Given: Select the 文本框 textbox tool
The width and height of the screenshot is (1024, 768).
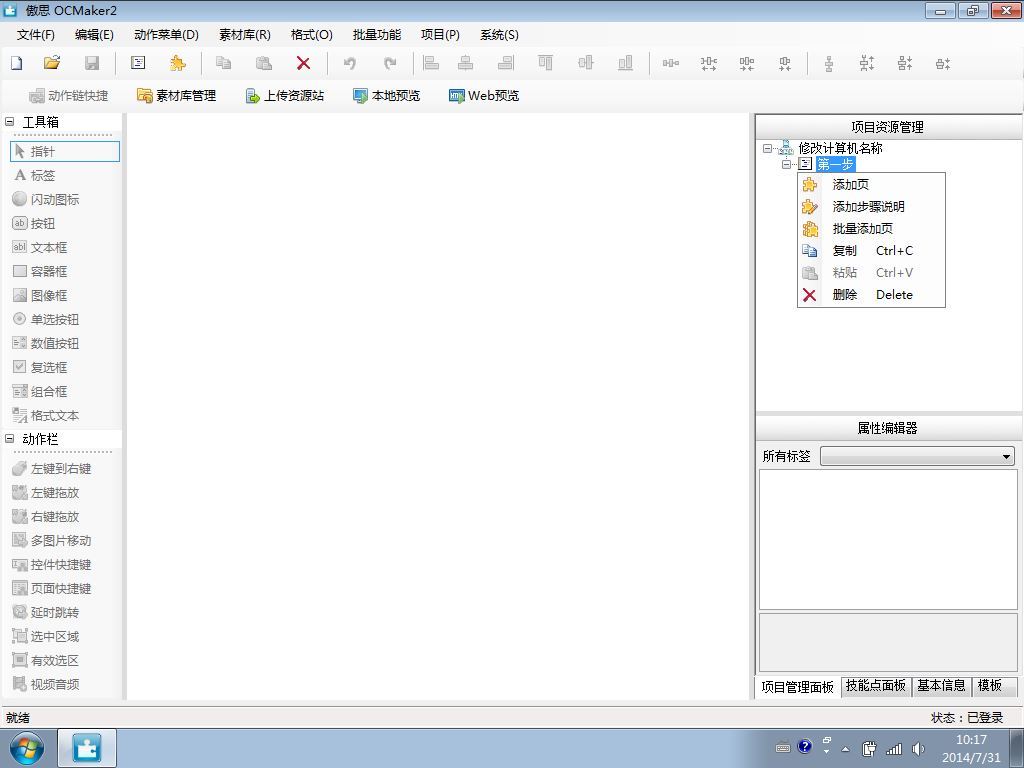Looking at the screenshot, I should point(65,248).
